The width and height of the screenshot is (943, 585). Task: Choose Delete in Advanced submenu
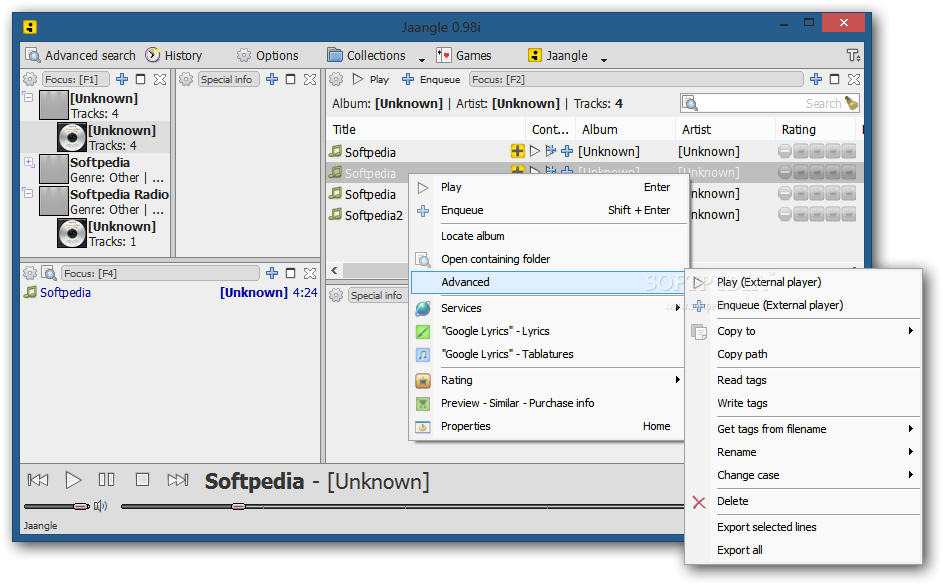pyautogui.click(x=803, y=501)
